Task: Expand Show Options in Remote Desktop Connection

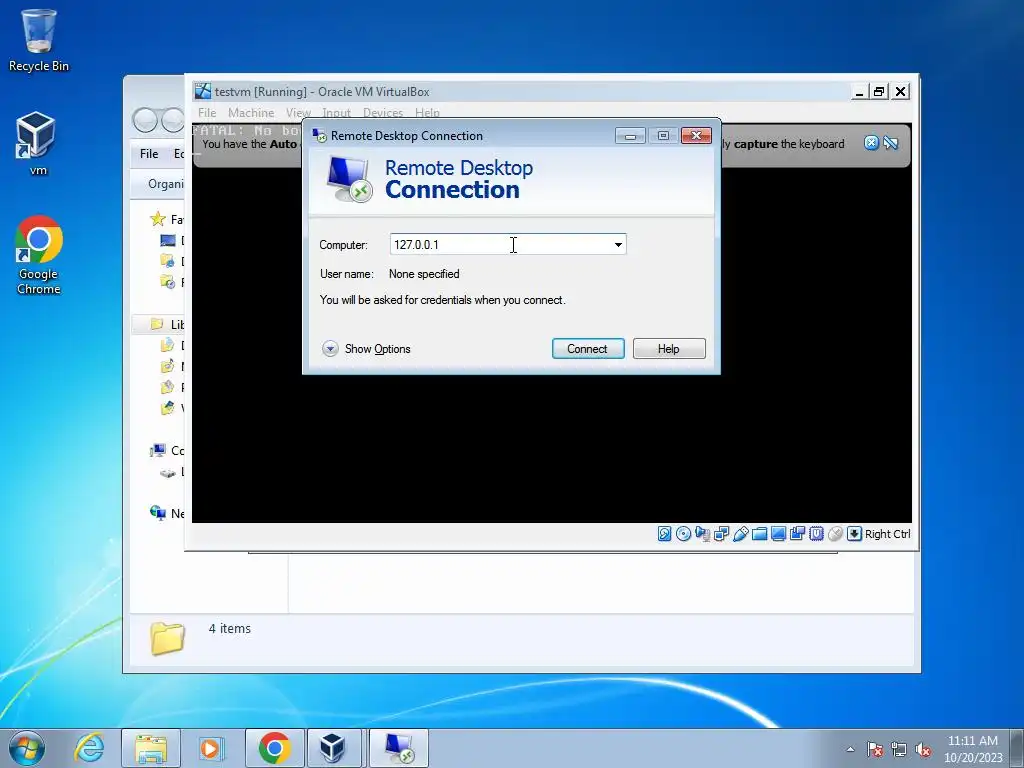Action: click(x=366, y=349)
